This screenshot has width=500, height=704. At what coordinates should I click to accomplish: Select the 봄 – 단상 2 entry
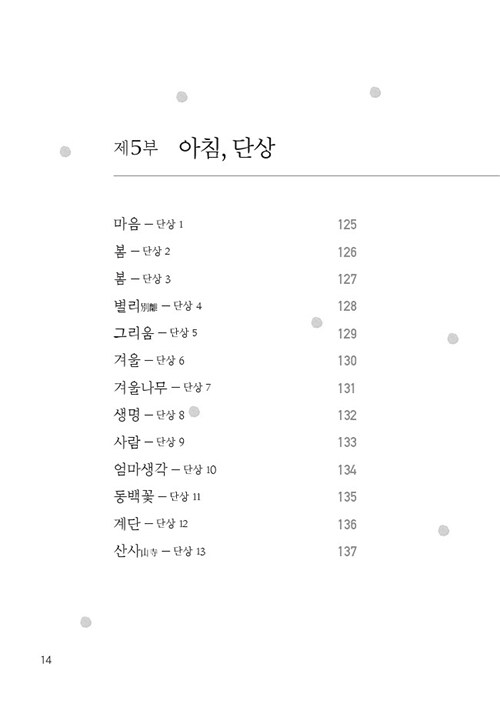pyautogui.click(x=142, y=251)
